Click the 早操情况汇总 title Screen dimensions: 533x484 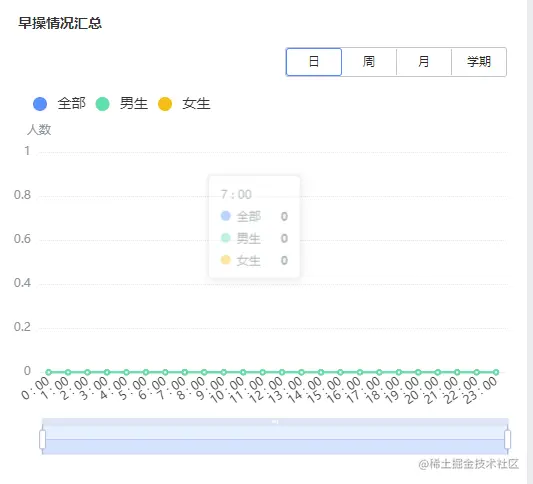(x=60, y=23)
